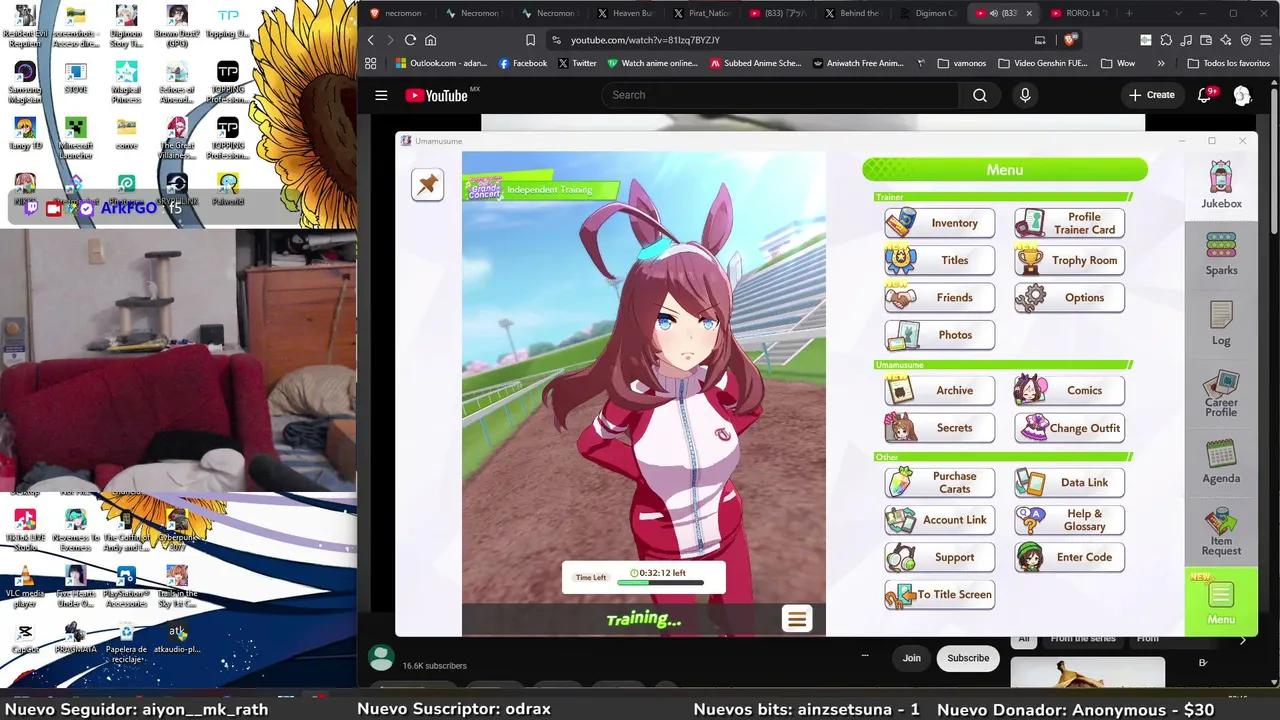Open Minecraft Launcher desktop icon
Screen dimensions: 1280x720
(75, 138)
